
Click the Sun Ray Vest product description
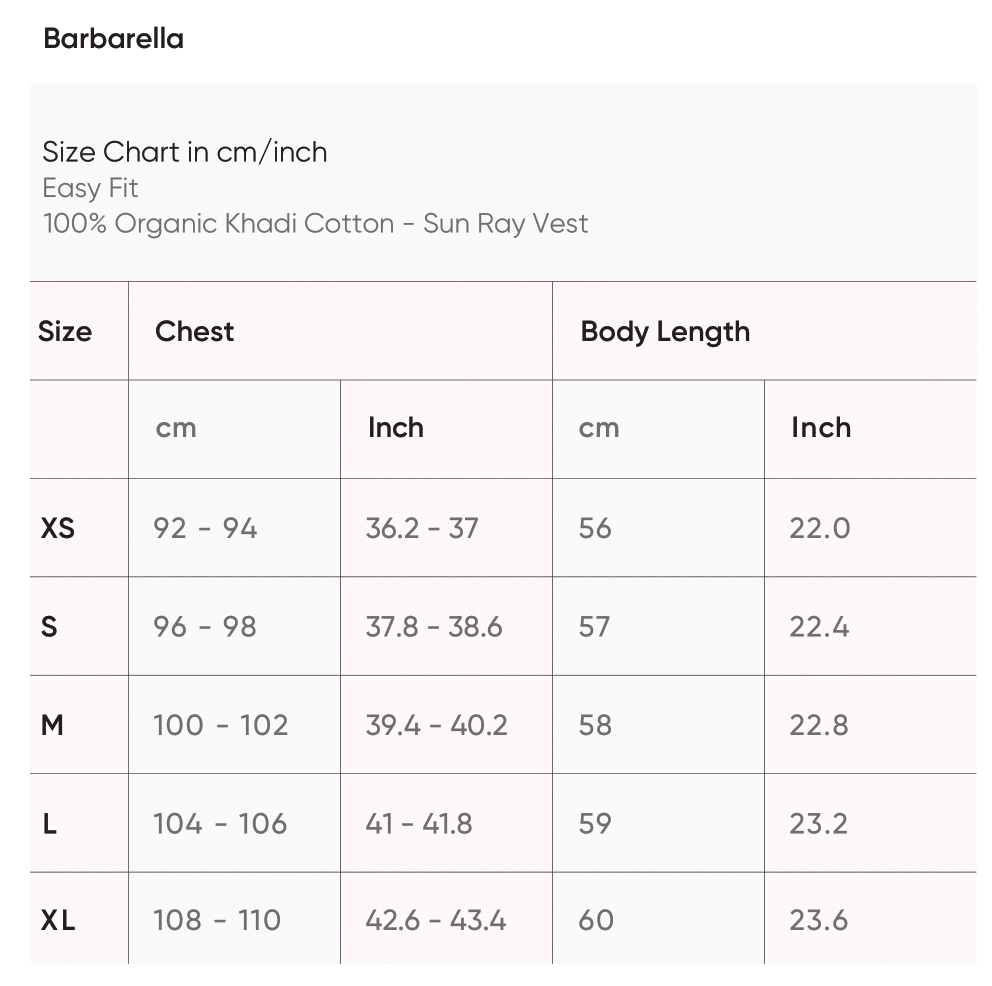click(x=315, y=223)
